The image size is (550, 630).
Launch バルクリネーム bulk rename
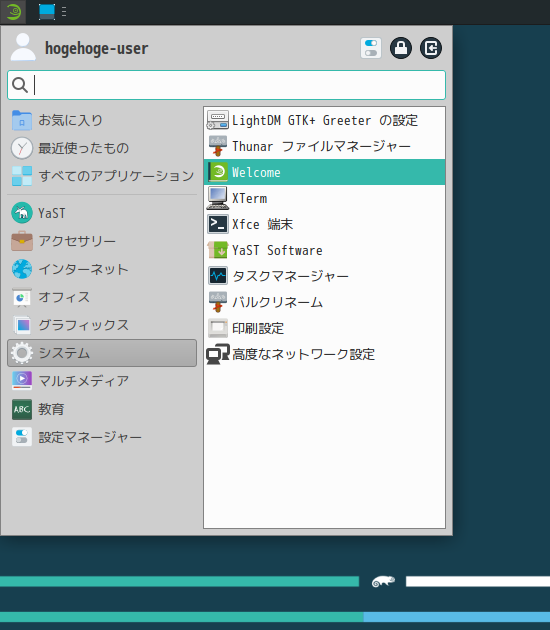click(x=324, y=302)
